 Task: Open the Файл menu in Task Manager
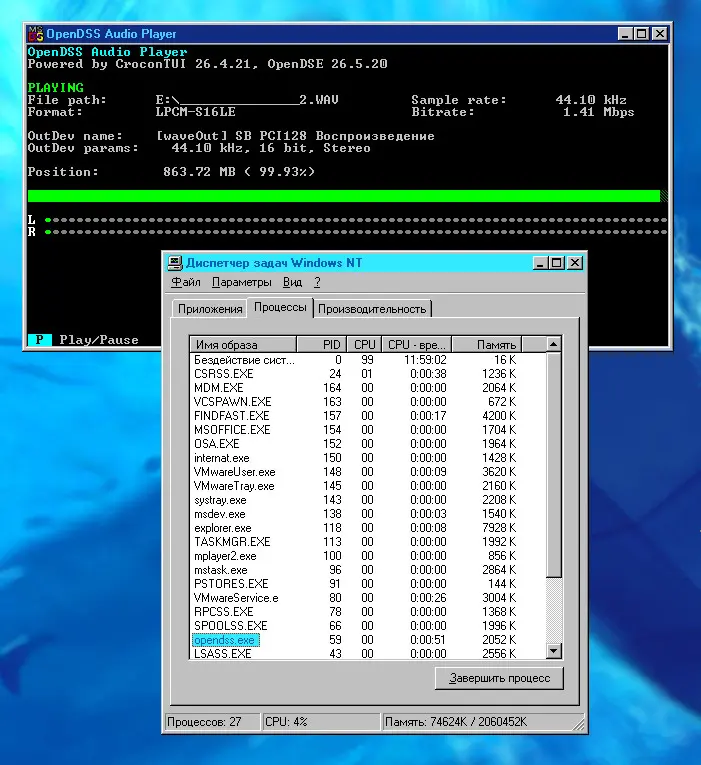[x=186, y=282]
